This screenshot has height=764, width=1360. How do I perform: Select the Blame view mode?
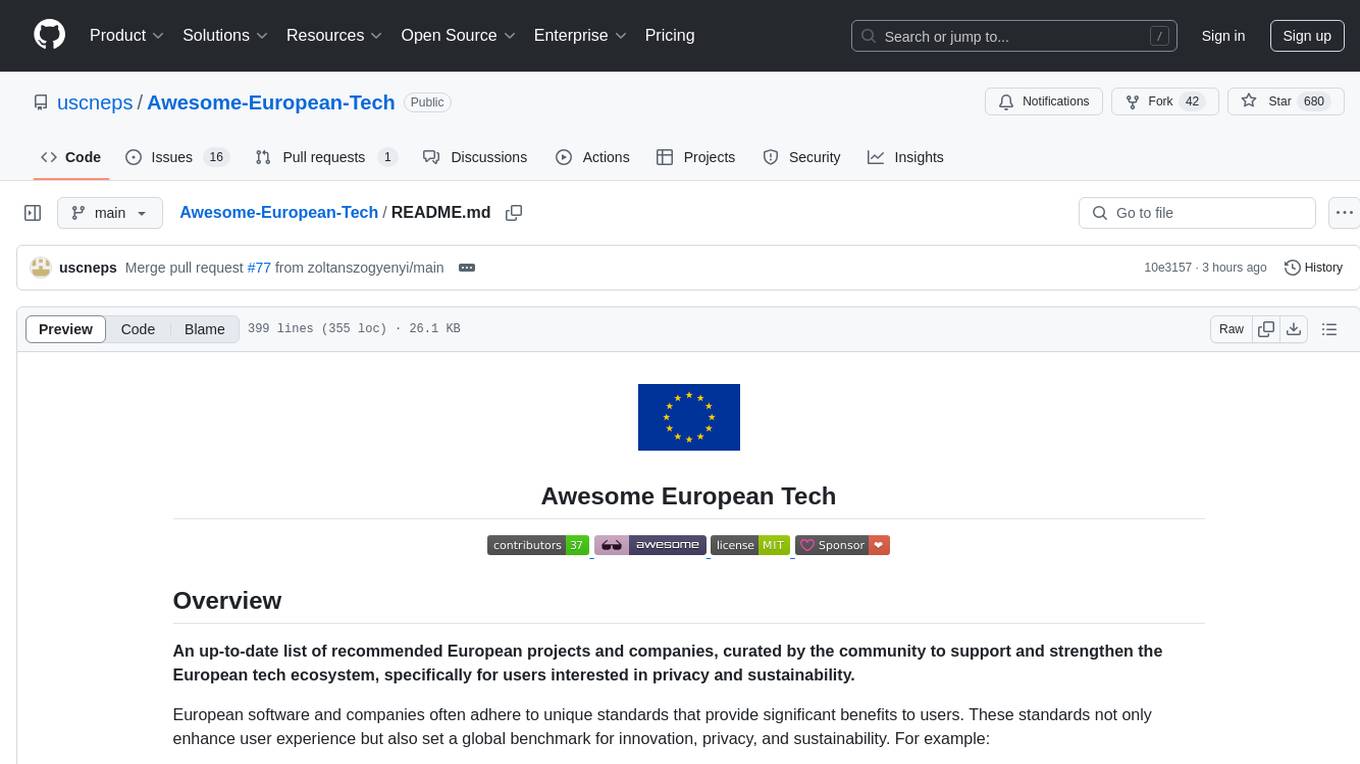click(x=204, y=329)
